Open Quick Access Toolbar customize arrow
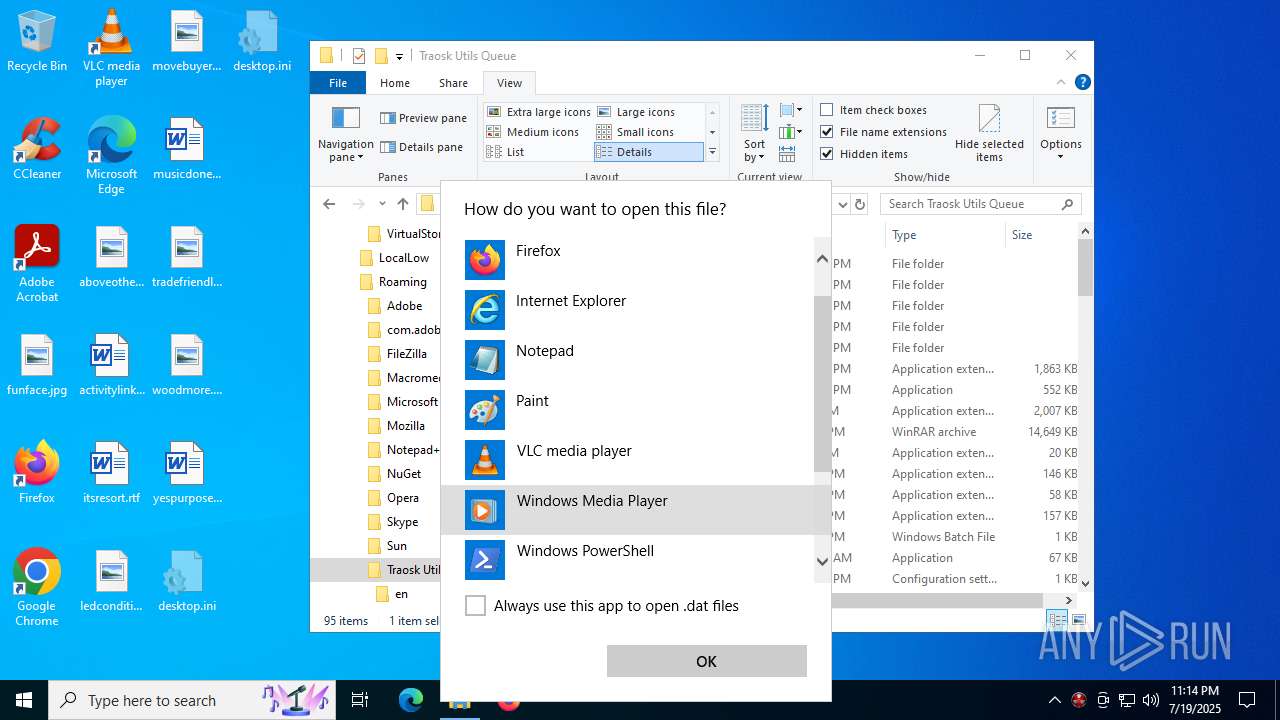The height and width of the screenshot is (720, 1280). (399, 56)
